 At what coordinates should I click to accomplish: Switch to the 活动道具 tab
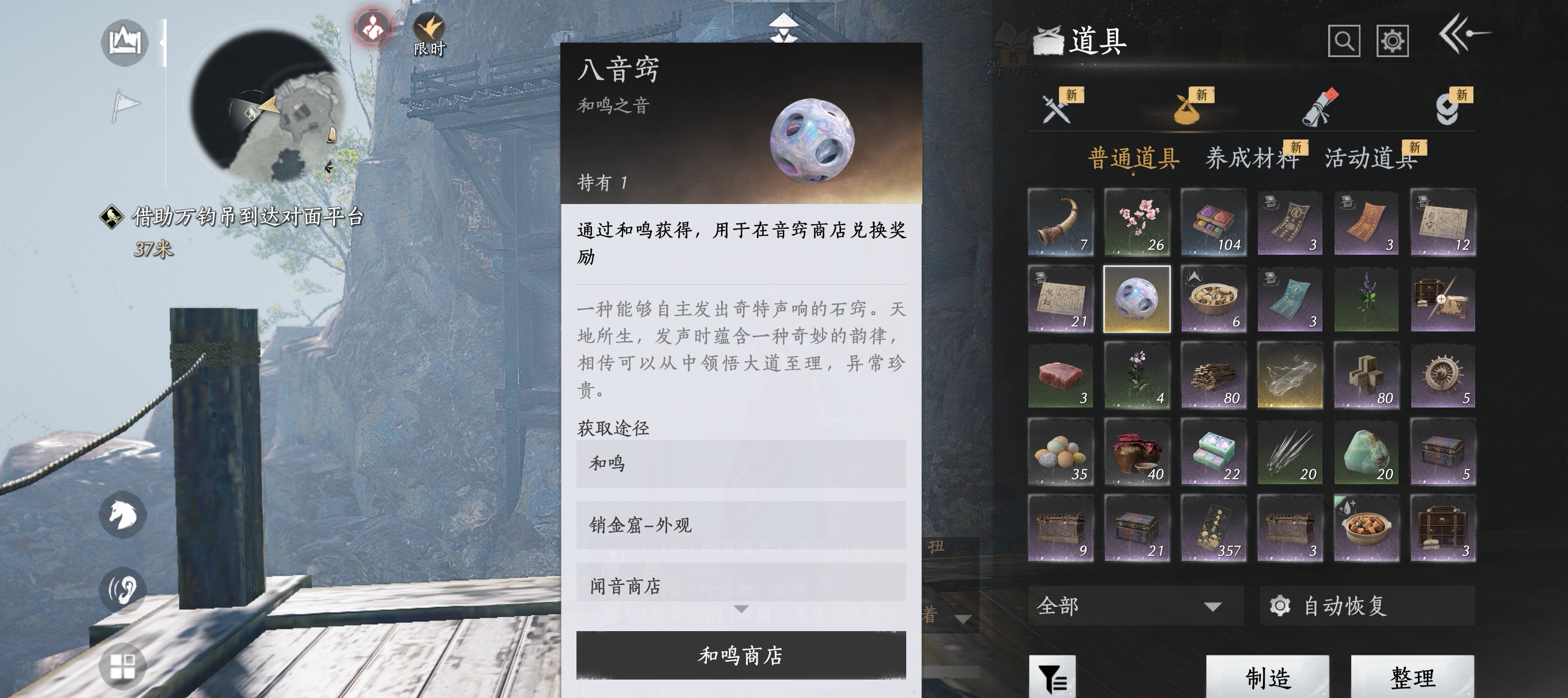click(1370, 159)
